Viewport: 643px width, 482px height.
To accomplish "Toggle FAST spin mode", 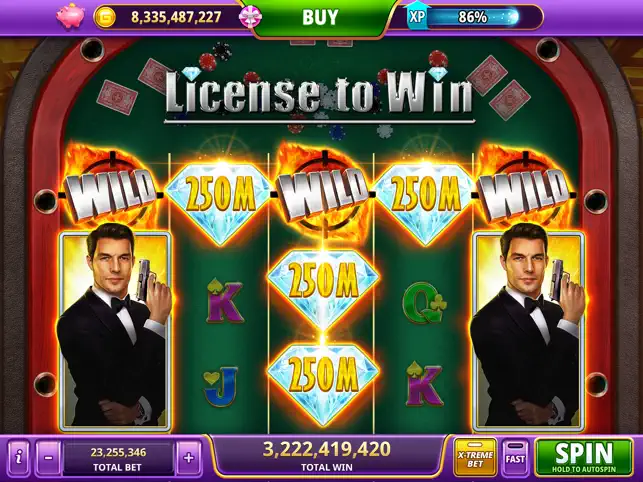I will coord(515,458).
